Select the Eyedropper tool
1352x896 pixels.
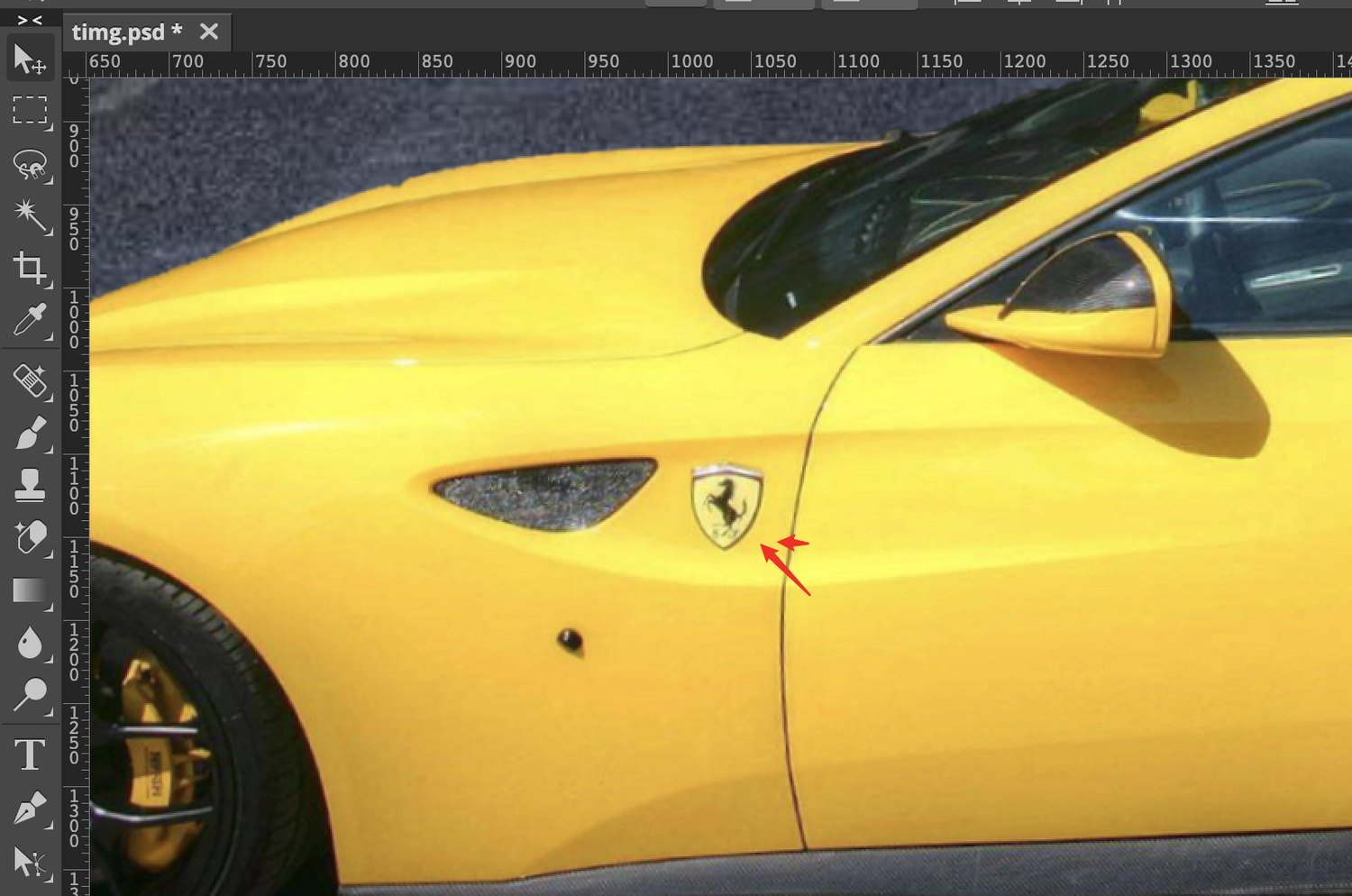[x=30, y=321]
